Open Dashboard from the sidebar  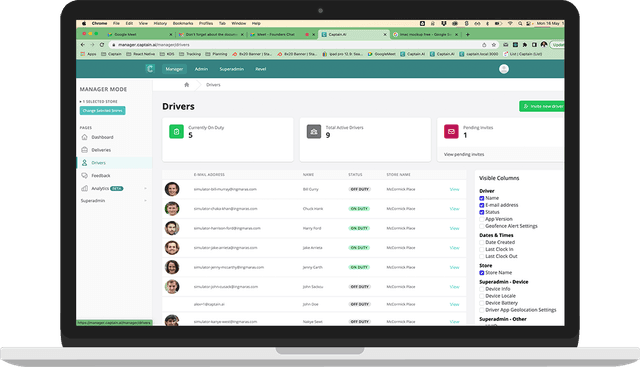point(102,137)
